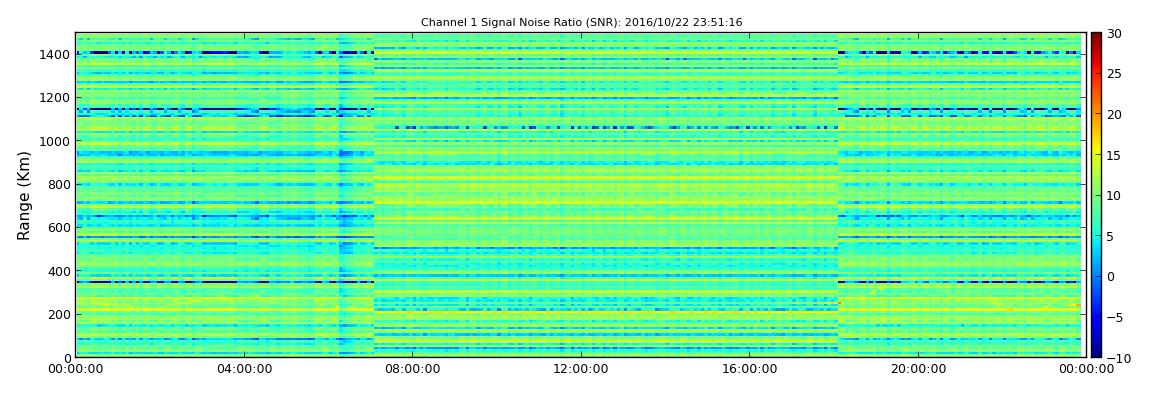The height and width of the screenshot is (407, 1150).
Task: Click the 800 range tick label
Action: click(x=59, y=184)
